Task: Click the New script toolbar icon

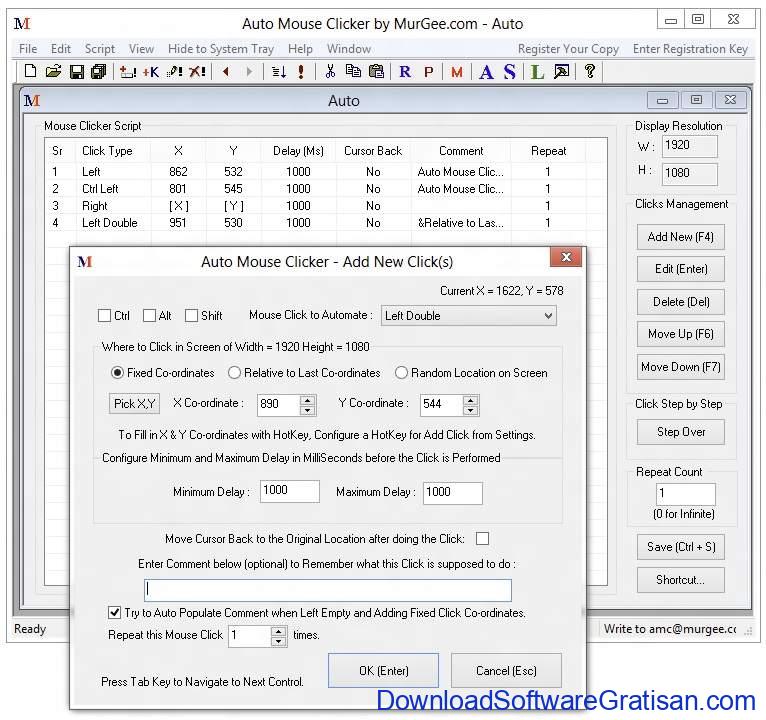Action: [30, 71]
